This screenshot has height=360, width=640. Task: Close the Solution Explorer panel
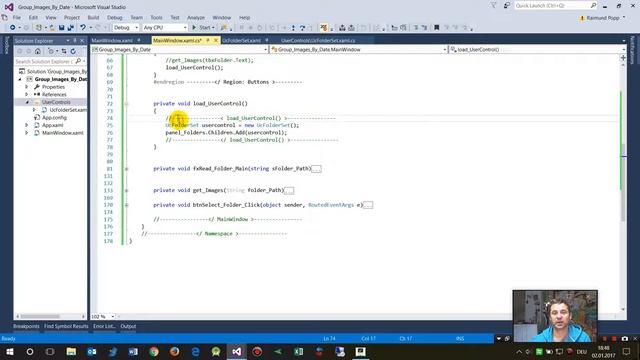(82, 41)
